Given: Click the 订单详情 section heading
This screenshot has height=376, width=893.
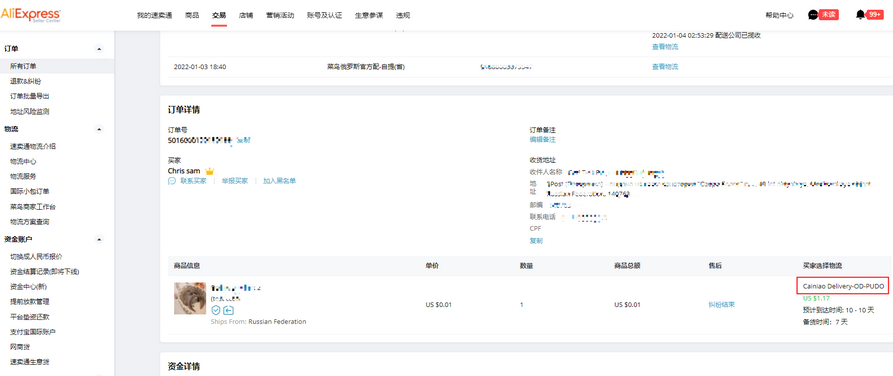Looking at the screenshot, I should pyautogui.click(x=183, y=109).
